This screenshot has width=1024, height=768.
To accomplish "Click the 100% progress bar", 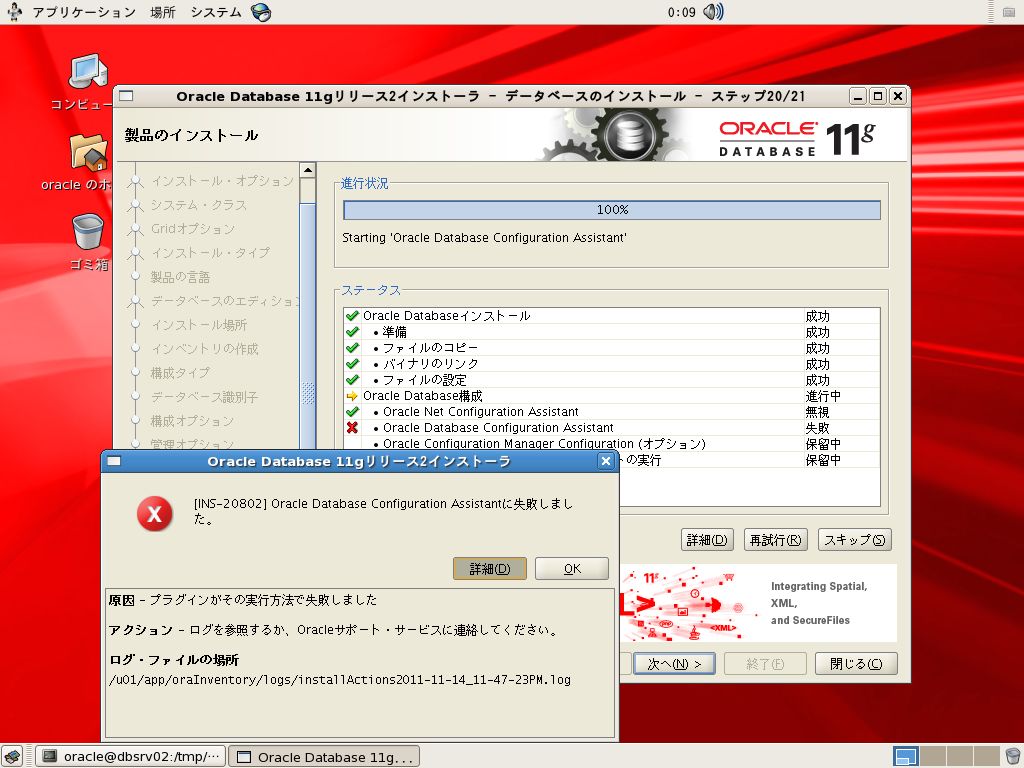I will 612,210.
